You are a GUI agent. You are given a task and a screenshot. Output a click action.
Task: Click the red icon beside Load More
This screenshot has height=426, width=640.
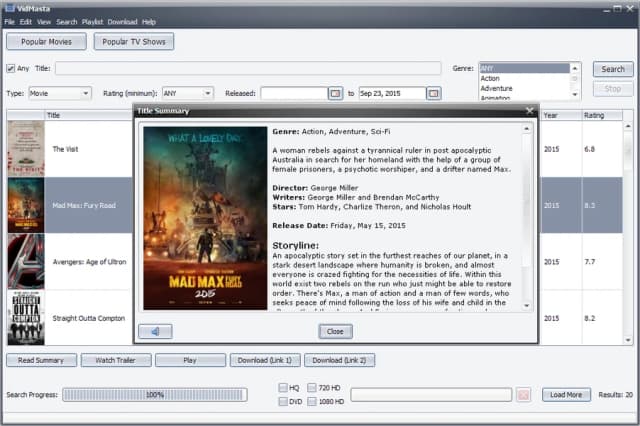pyautogui.click(x=523, y=395)
